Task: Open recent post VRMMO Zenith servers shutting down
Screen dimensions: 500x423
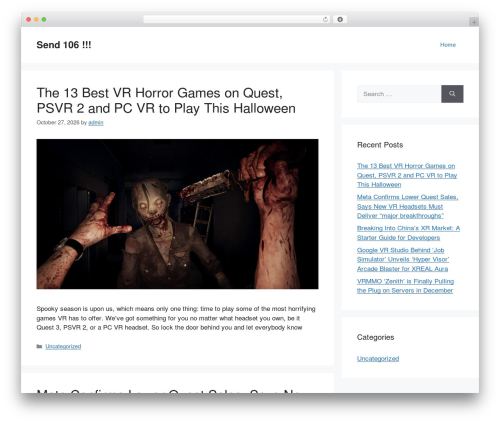Action: (405, 286)
